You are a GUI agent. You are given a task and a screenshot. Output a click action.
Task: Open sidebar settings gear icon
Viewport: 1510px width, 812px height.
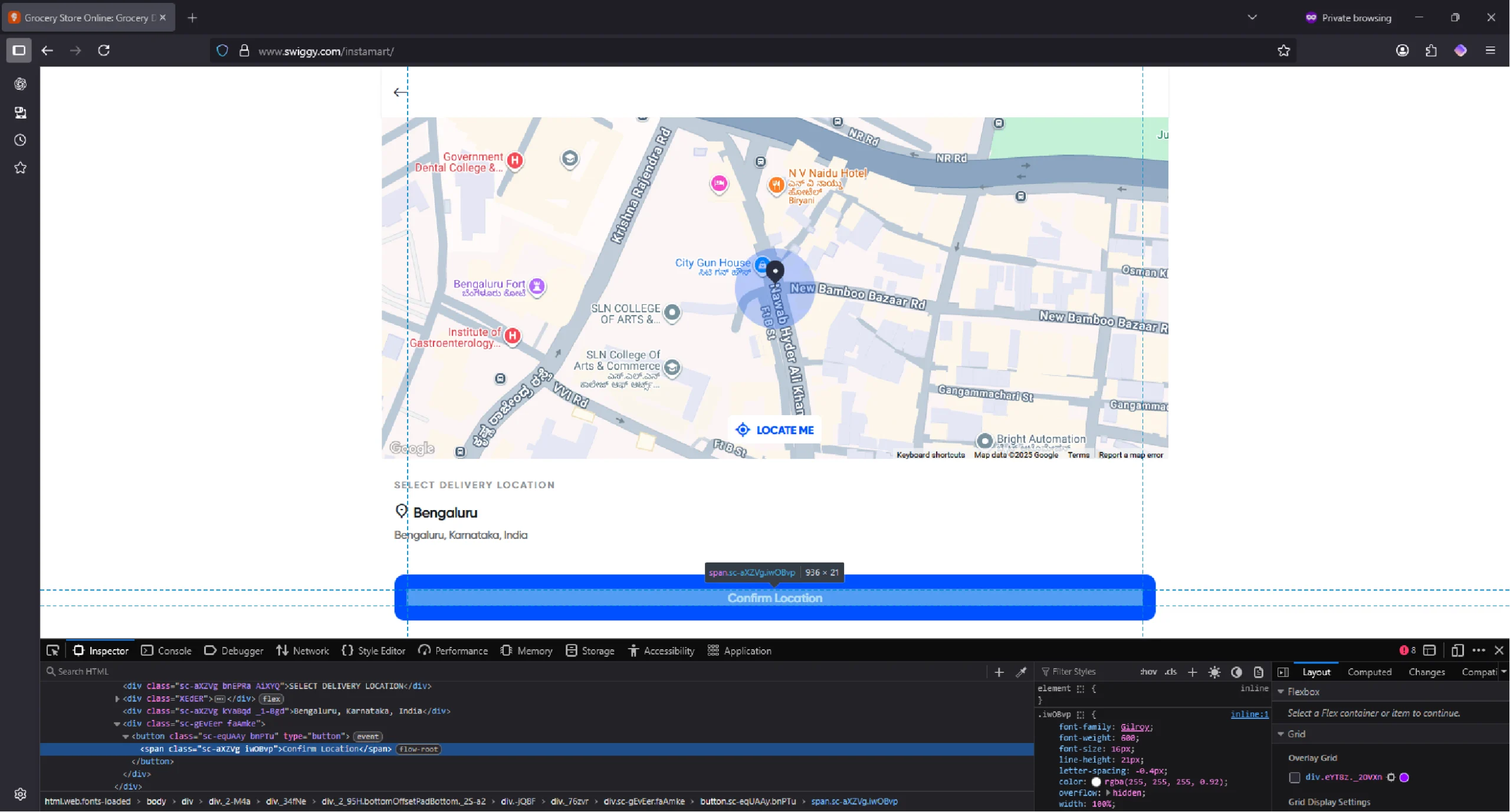click(21, 794)
